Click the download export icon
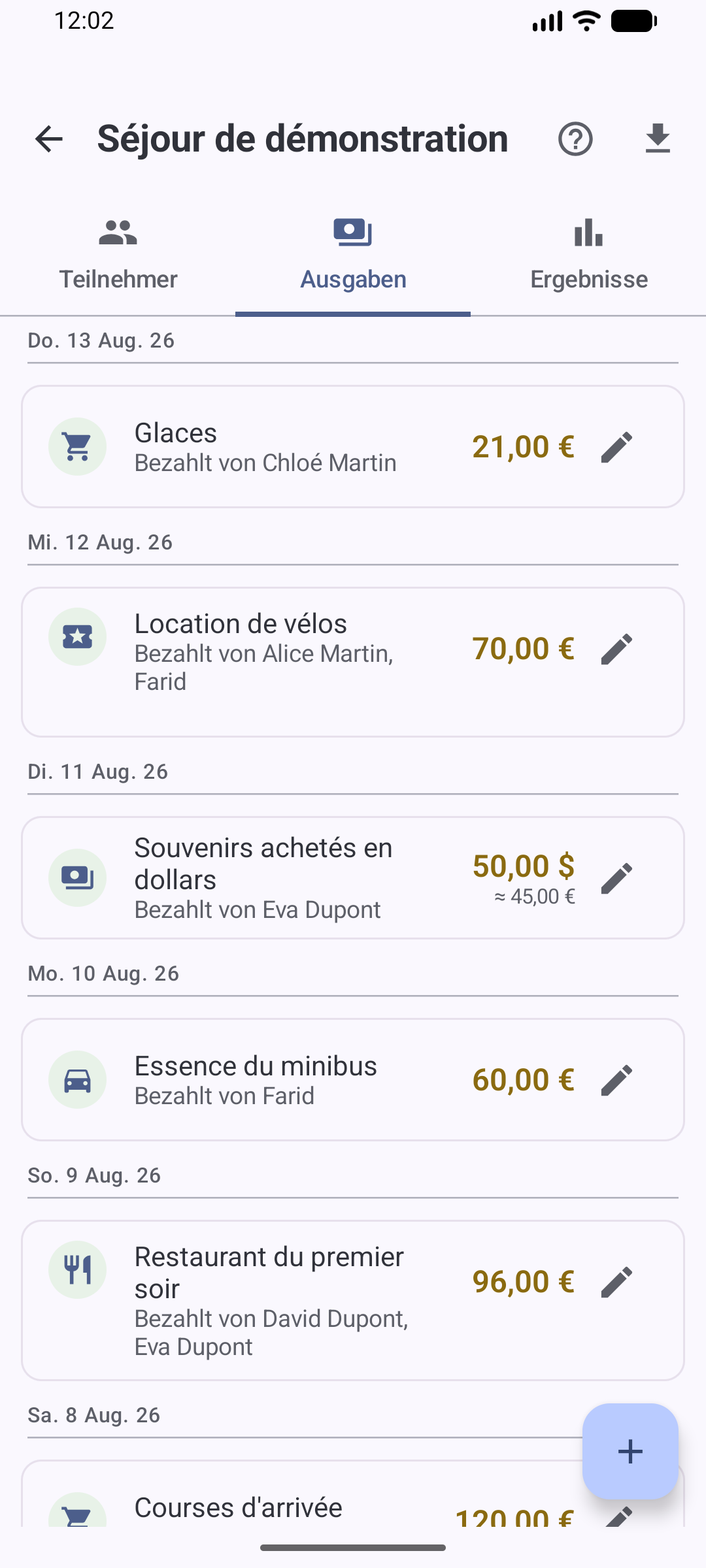Viewport: 706px width, 1568px height. point(658,139)
